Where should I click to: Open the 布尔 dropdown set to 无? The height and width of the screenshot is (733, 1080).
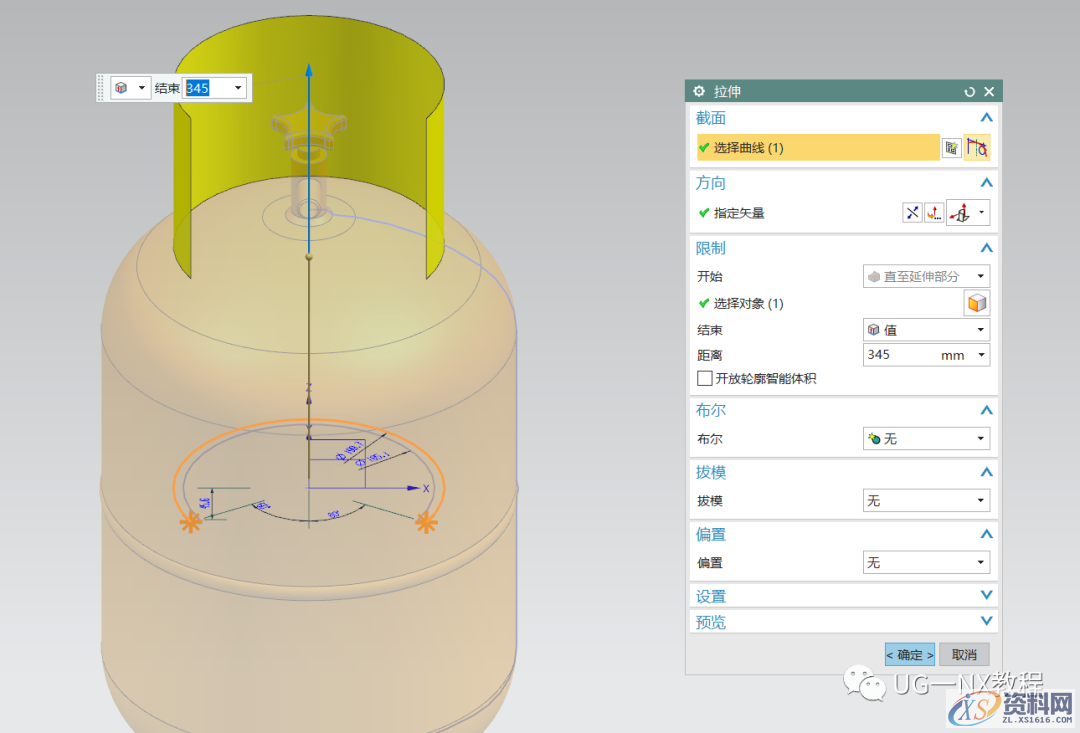click(x=926, y=439)
